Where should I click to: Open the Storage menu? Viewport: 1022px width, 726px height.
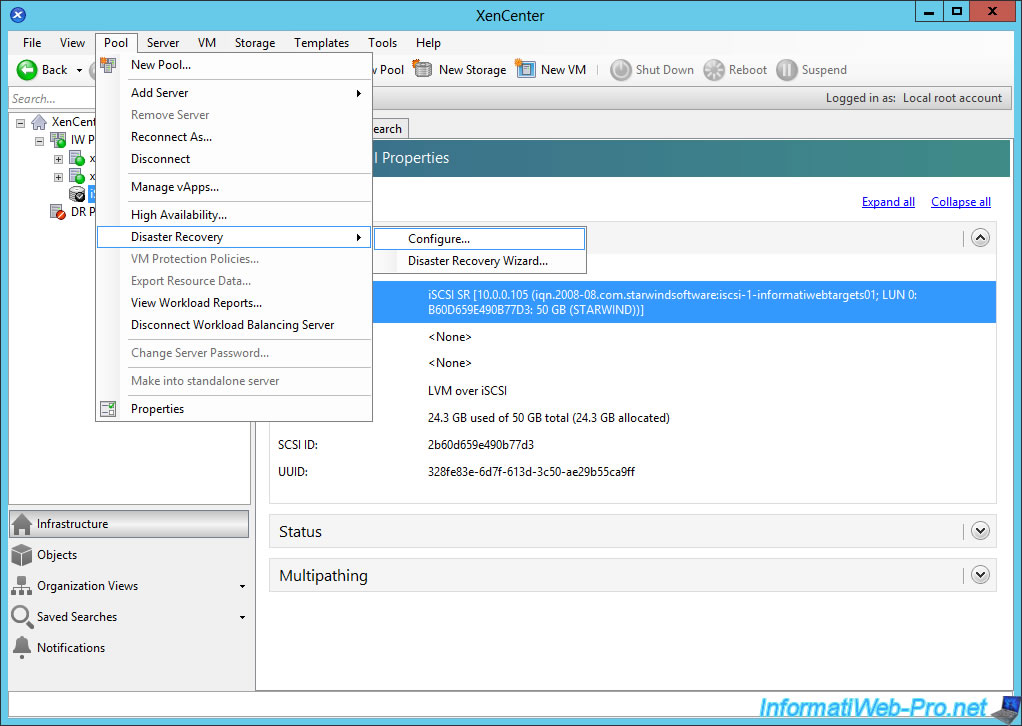coord(255,42)
